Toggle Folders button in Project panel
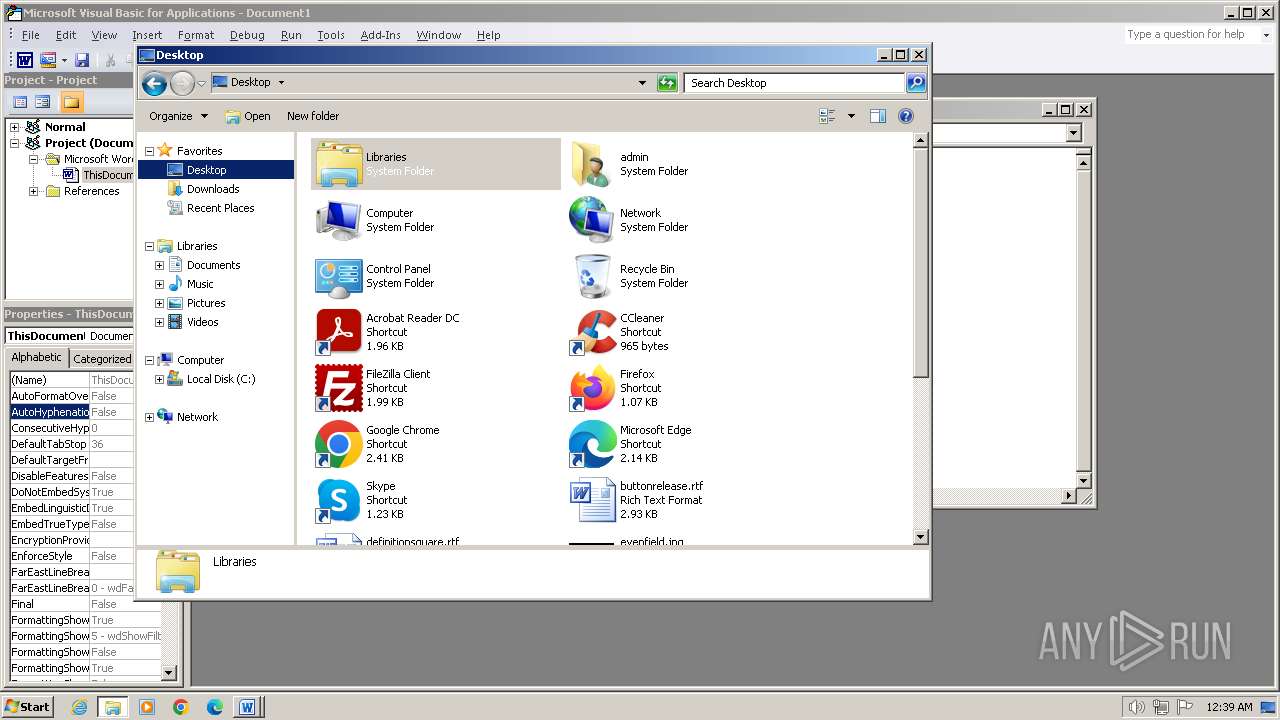Viewport: 1280px width, 720px height. [71, 102]
